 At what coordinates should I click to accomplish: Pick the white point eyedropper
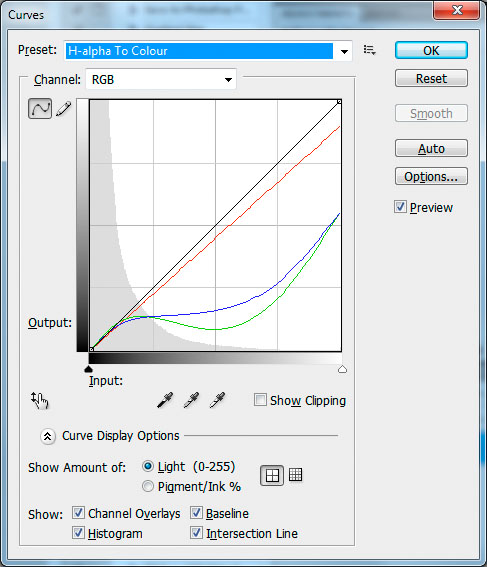click(217, 400)
